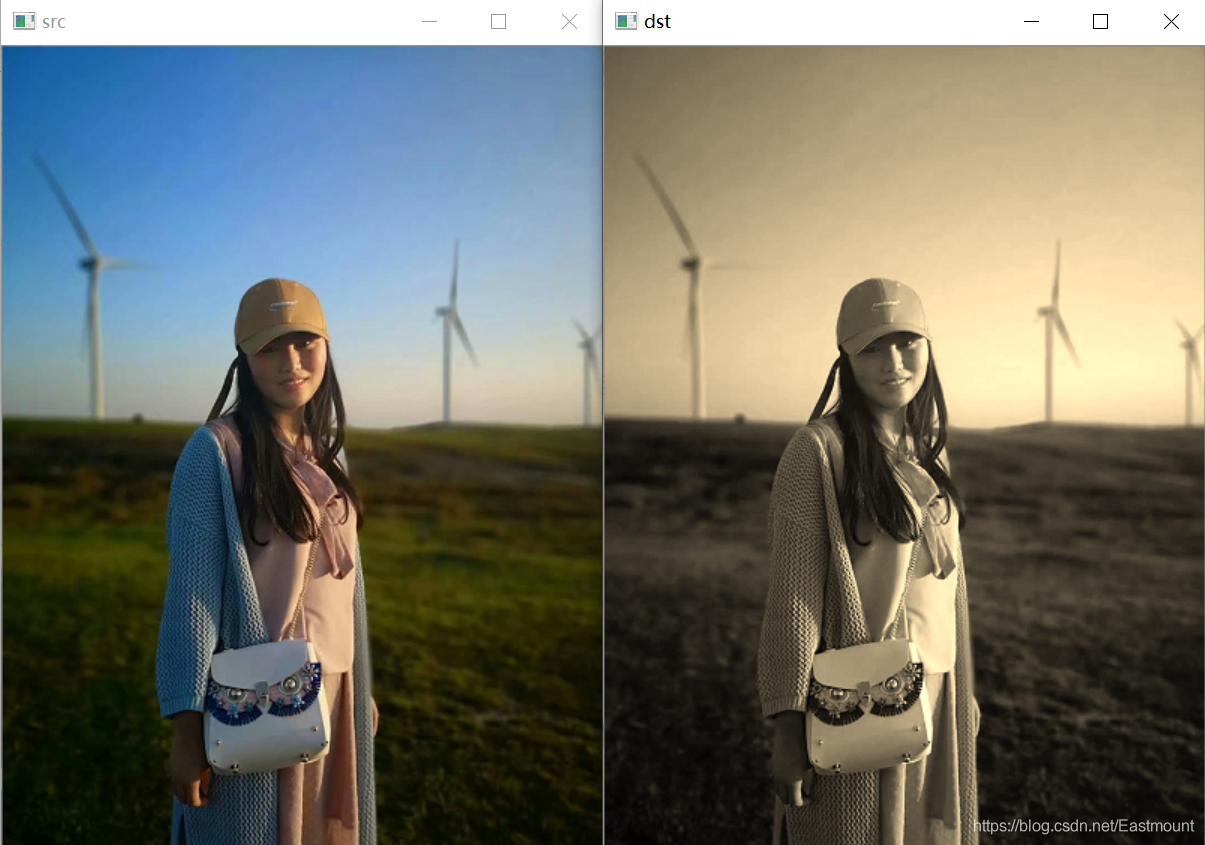Viewport: 1205px width, 845px height.
Task: Click the src window app icon
Action: [24, 21]
